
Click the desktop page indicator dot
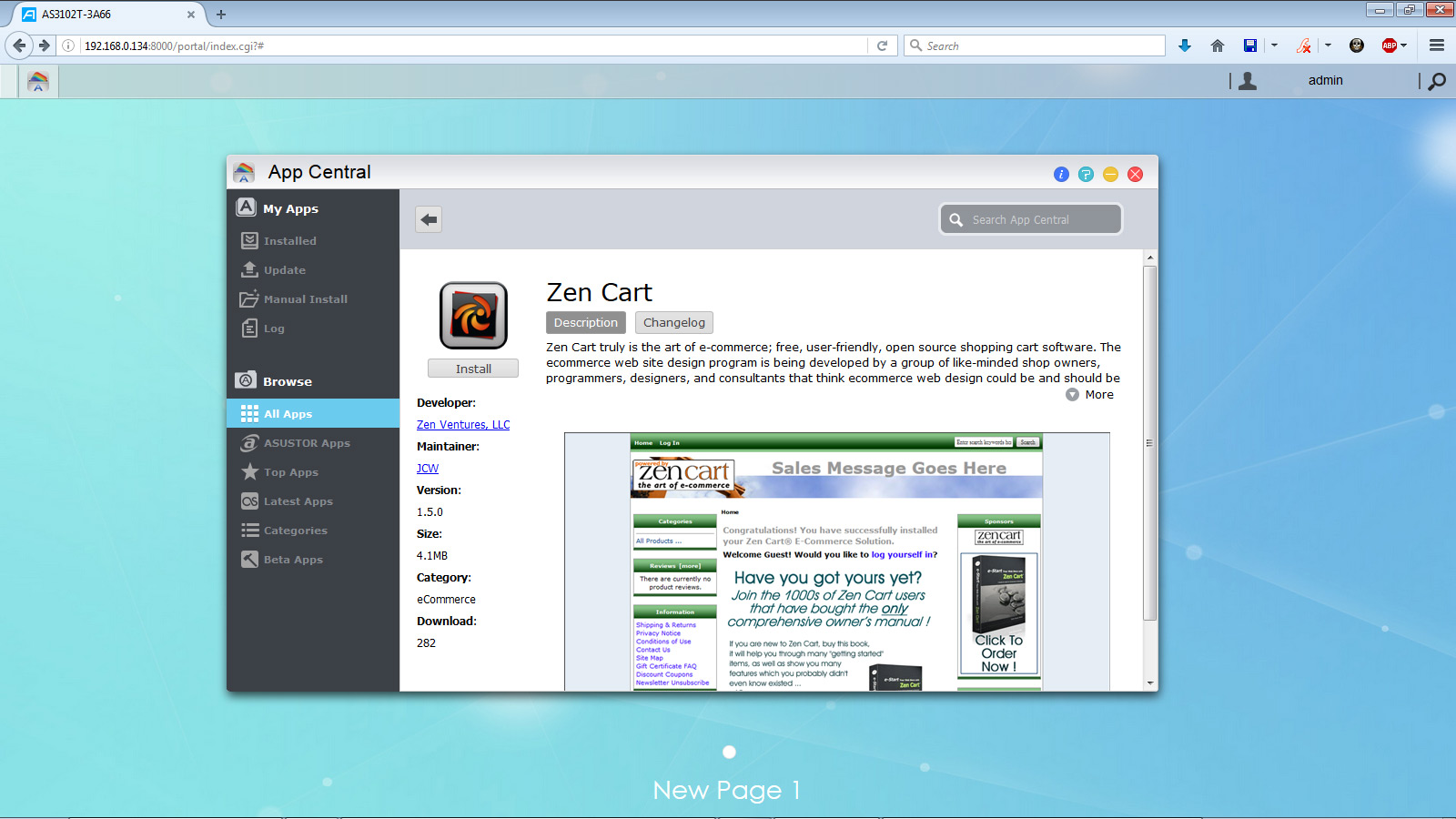click(x=729, y=752)
